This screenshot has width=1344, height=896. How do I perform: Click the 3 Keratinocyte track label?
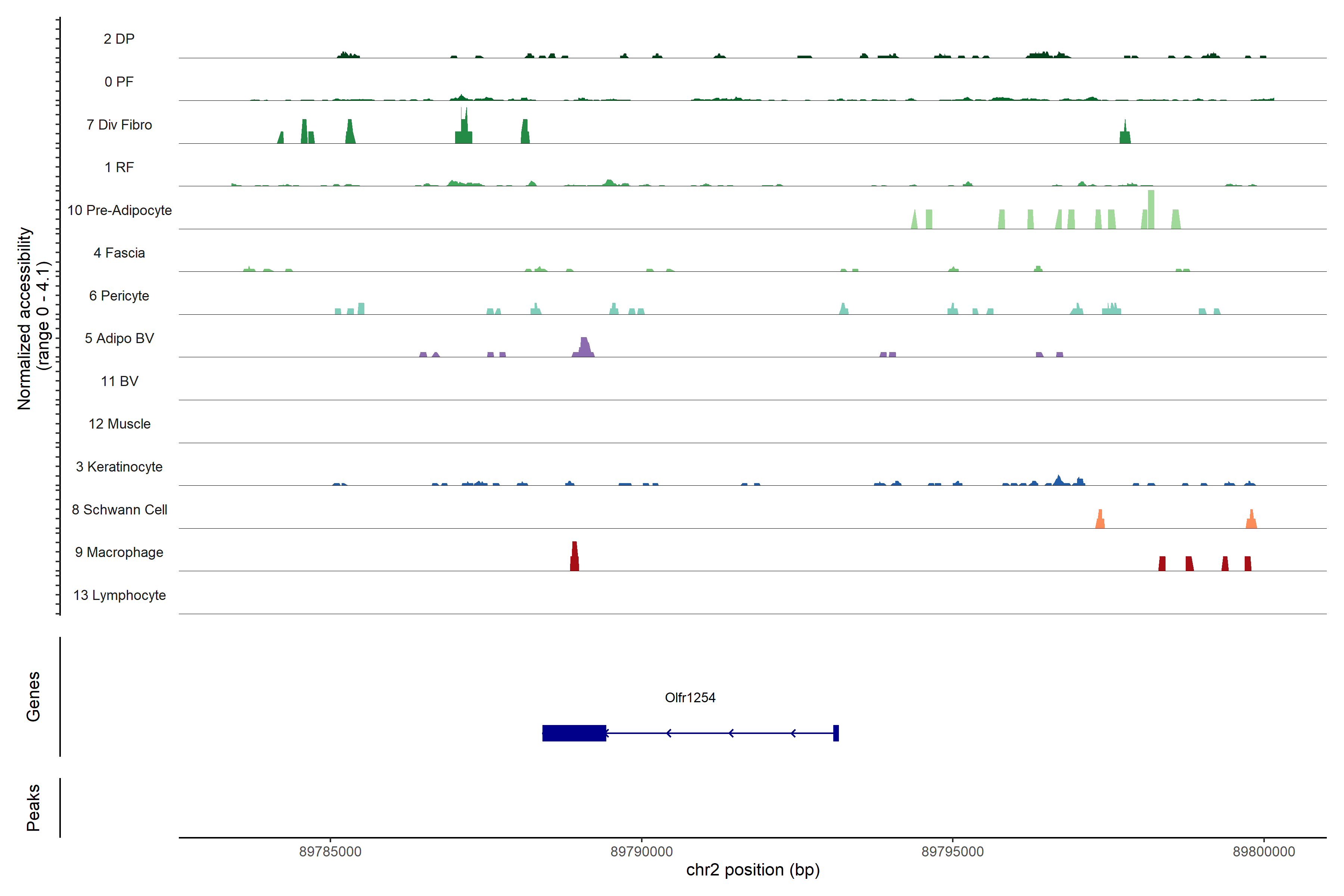click(x=119, y=467)
